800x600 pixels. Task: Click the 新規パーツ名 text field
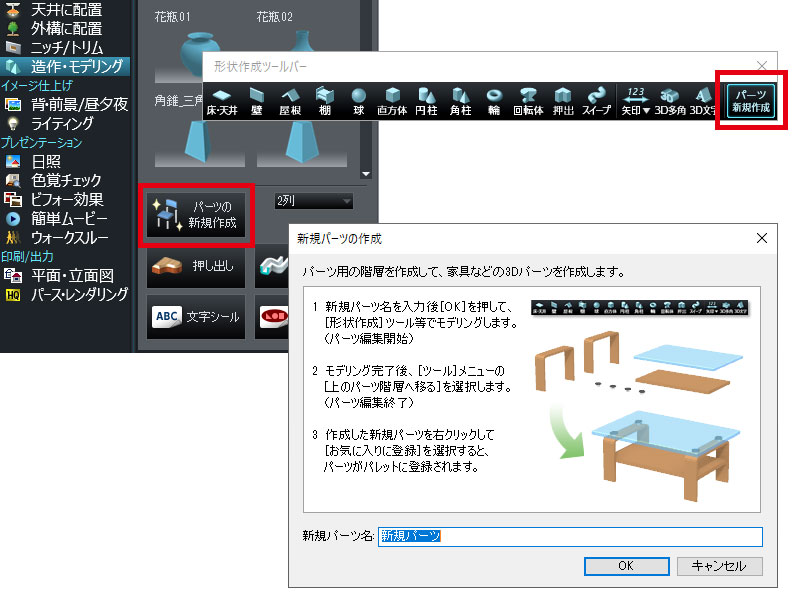(569, 536)
